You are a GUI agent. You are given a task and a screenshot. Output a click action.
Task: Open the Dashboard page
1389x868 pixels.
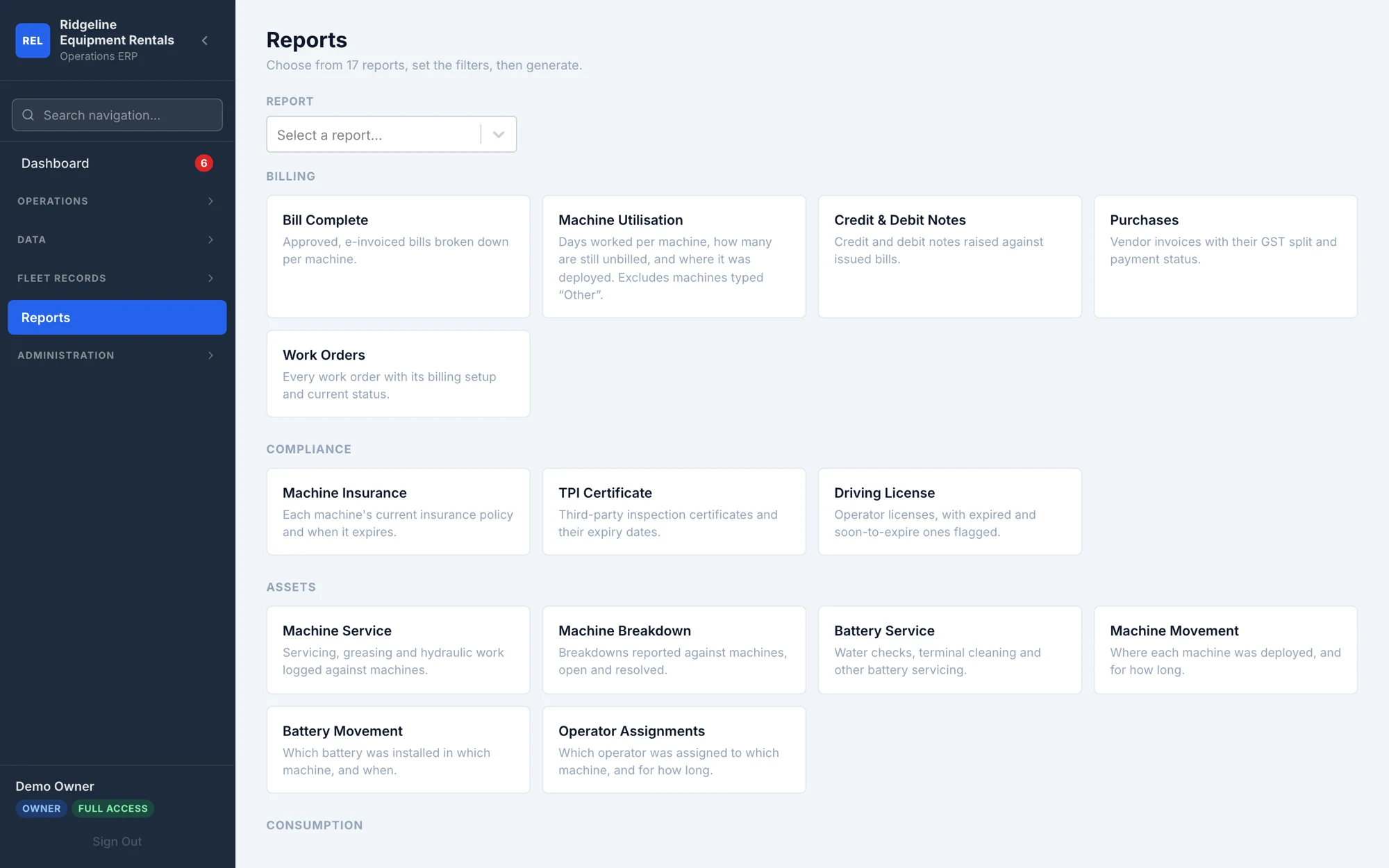[117, 163]
